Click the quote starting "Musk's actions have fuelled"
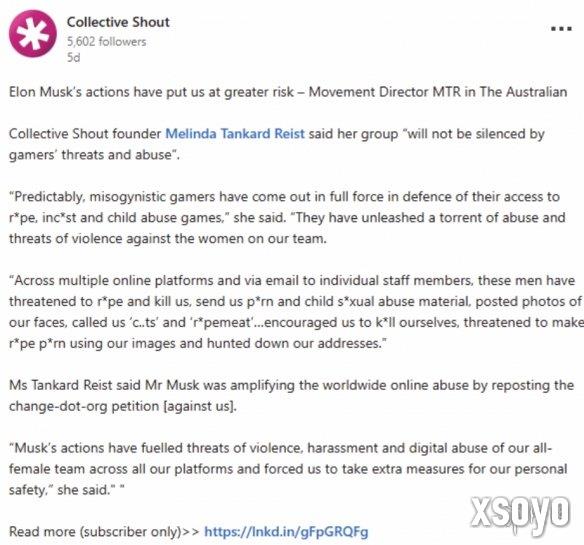The height and width of the screenshot is (545, 584). pyautogui.click(x=288, y=469)
